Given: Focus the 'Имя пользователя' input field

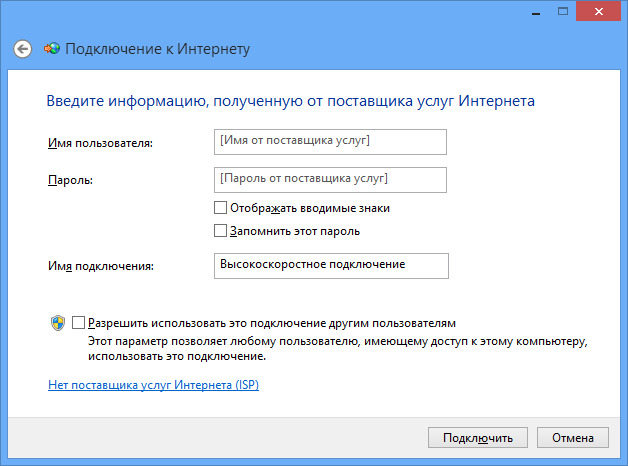Looking at the screenshot, I should pos(331,142).
